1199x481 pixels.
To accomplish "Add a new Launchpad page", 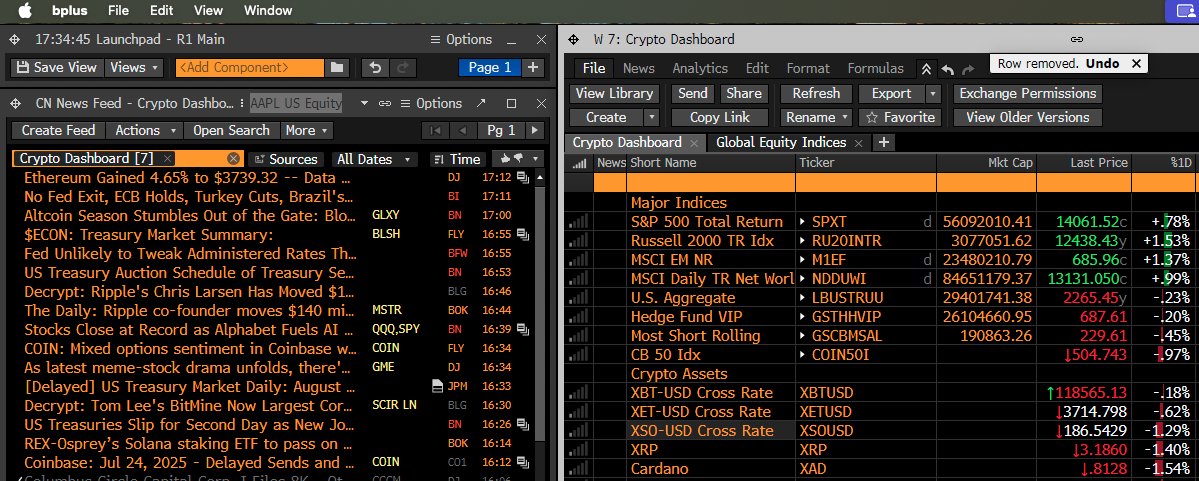I will tap(533, 67).
